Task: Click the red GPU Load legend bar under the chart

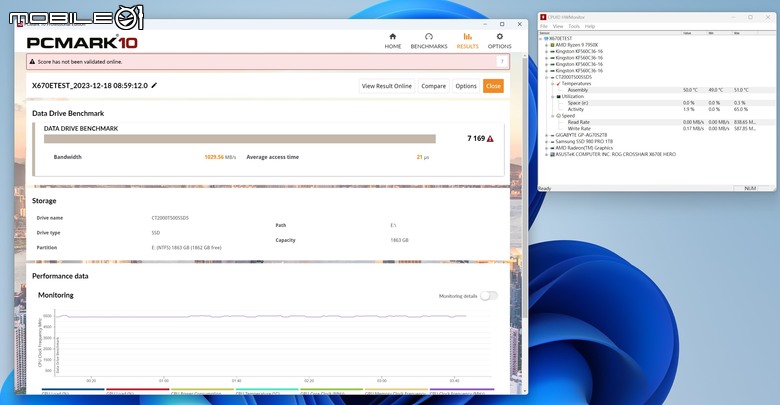Action: pyautogui.click(x=138, y=390)
